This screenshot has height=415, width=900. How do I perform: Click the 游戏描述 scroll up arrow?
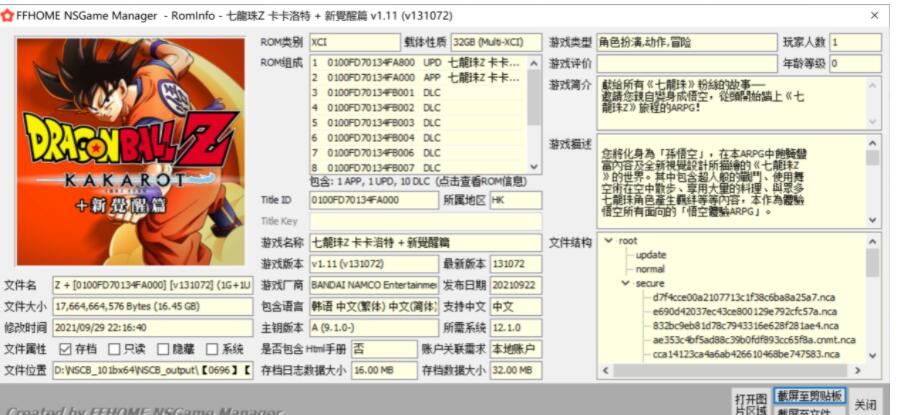pos(873,142)
